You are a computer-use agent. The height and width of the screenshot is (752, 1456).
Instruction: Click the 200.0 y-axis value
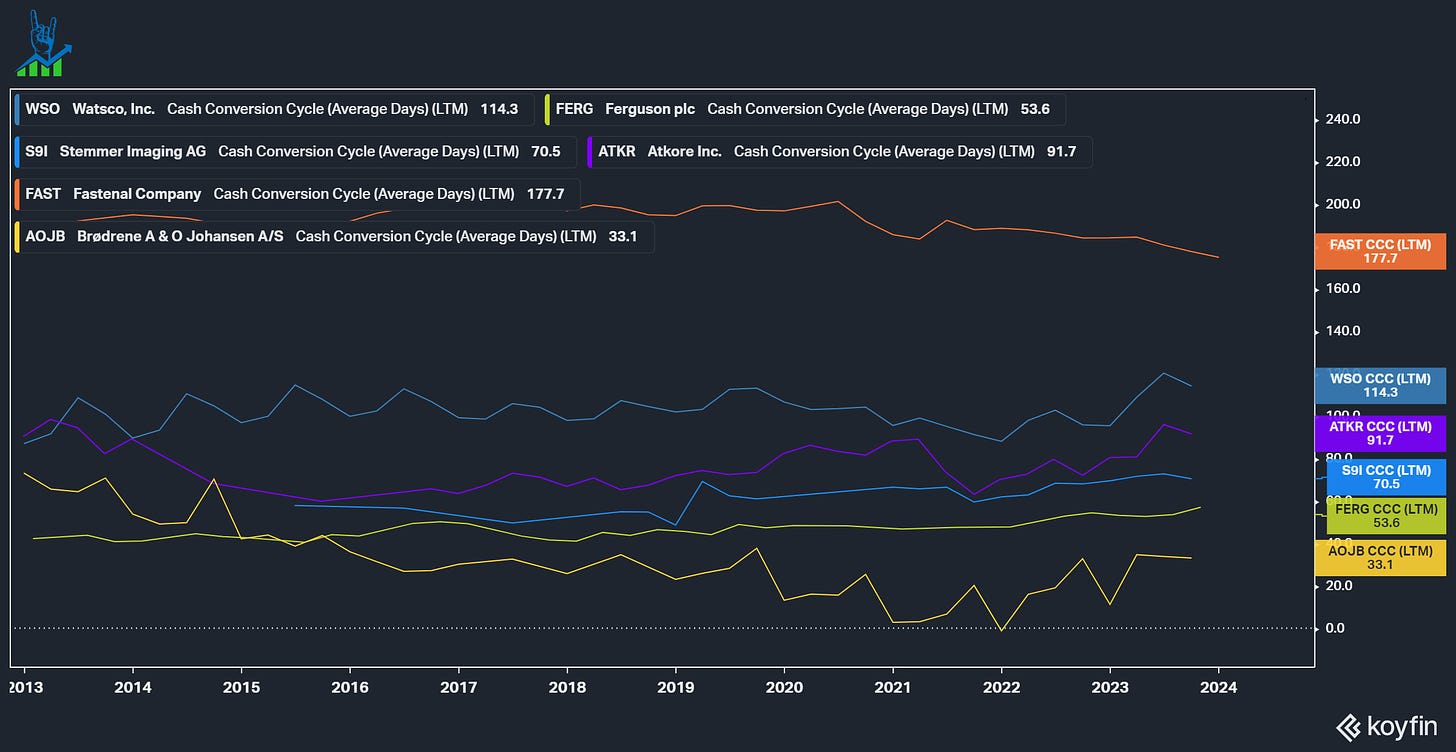pyautogui.click(x=1342, y=204)
